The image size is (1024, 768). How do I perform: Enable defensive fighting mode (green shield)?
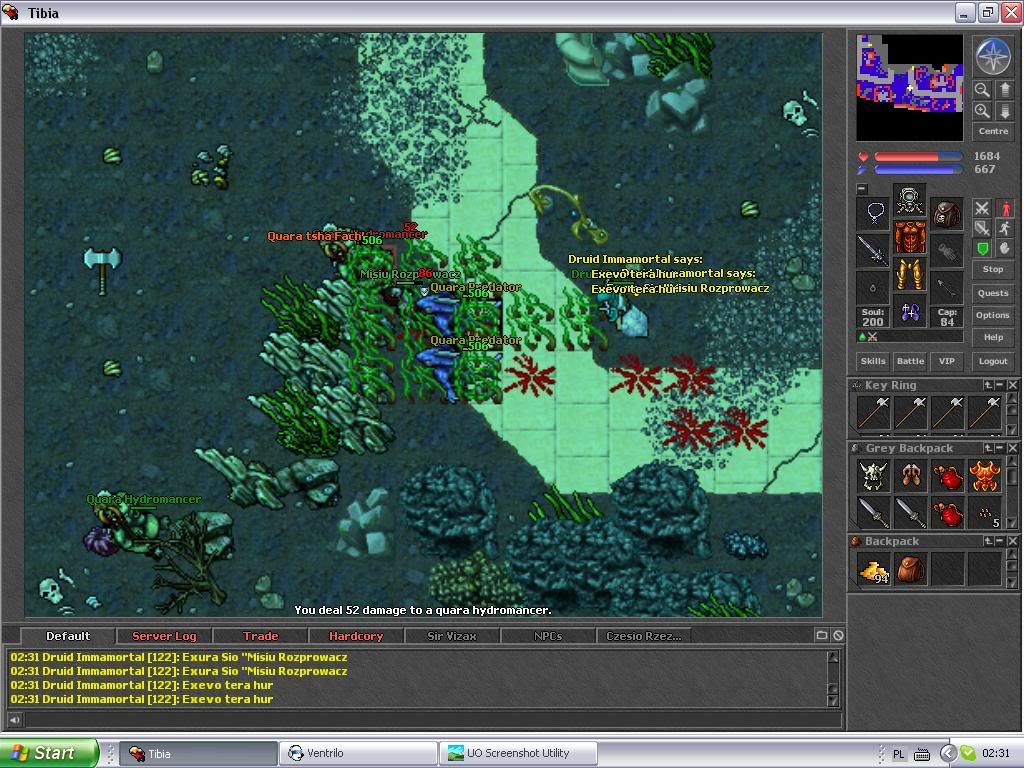point(982,248)
